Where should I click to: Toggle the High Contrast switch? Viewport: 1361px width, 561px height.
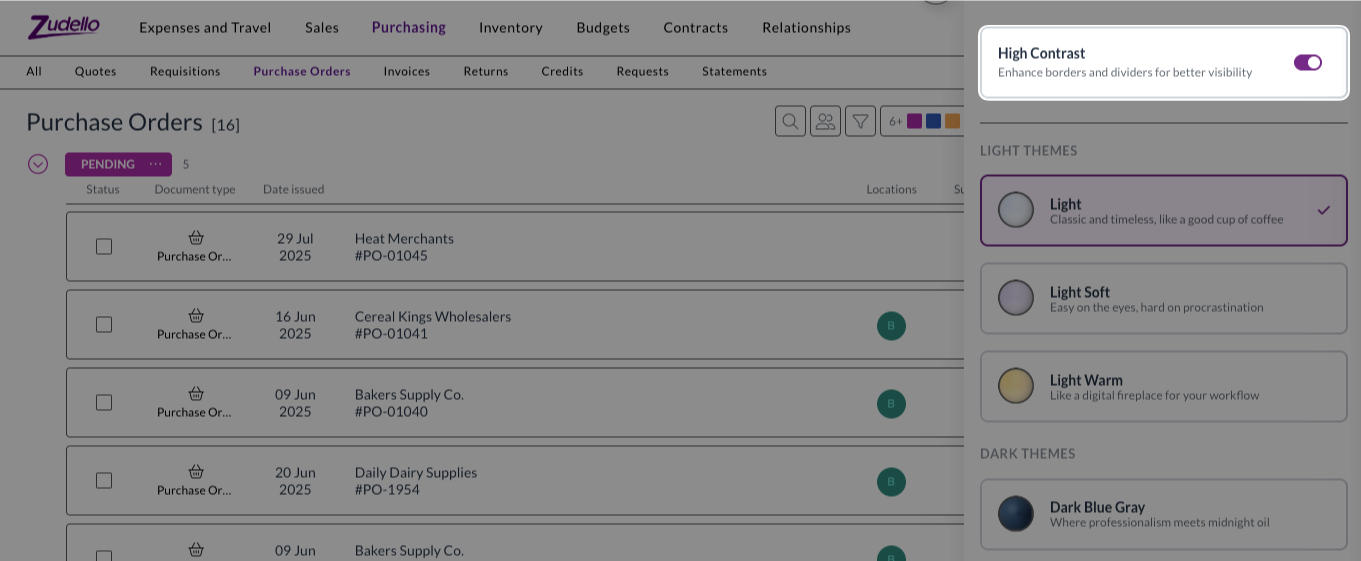pyautogui.click(x=1307, y=62)
